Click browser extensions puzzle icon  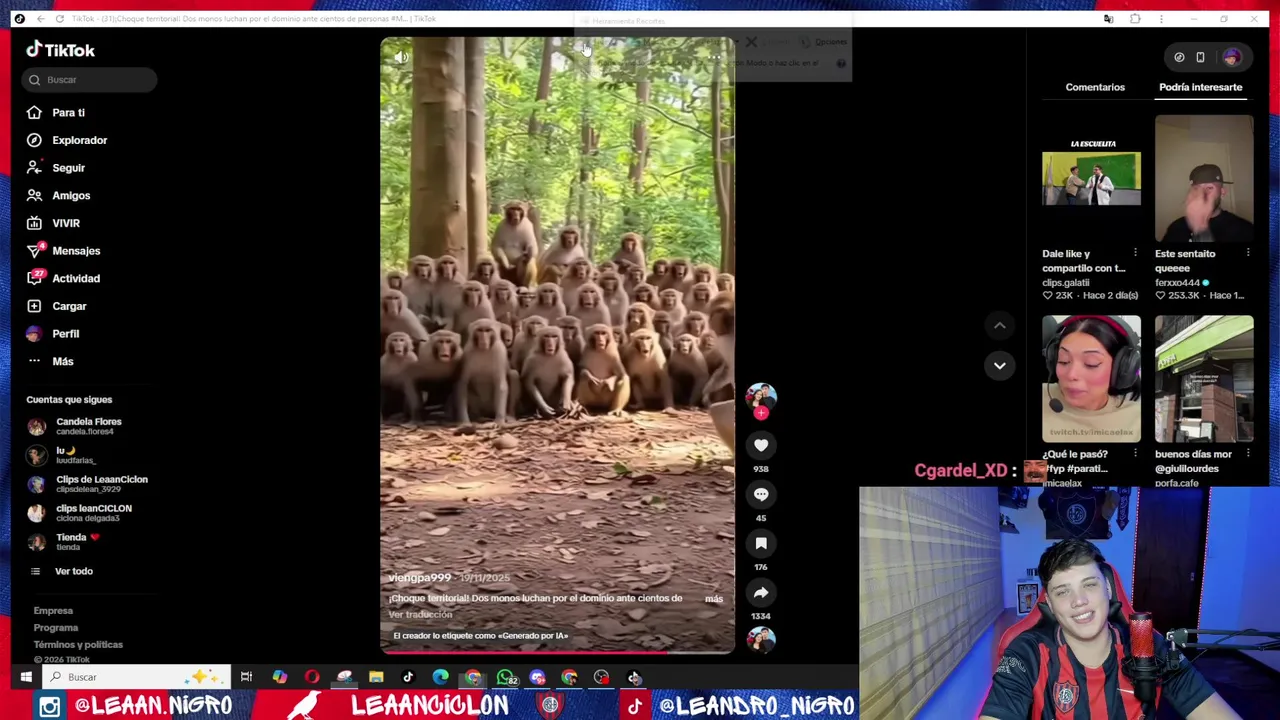[1135, 19]
